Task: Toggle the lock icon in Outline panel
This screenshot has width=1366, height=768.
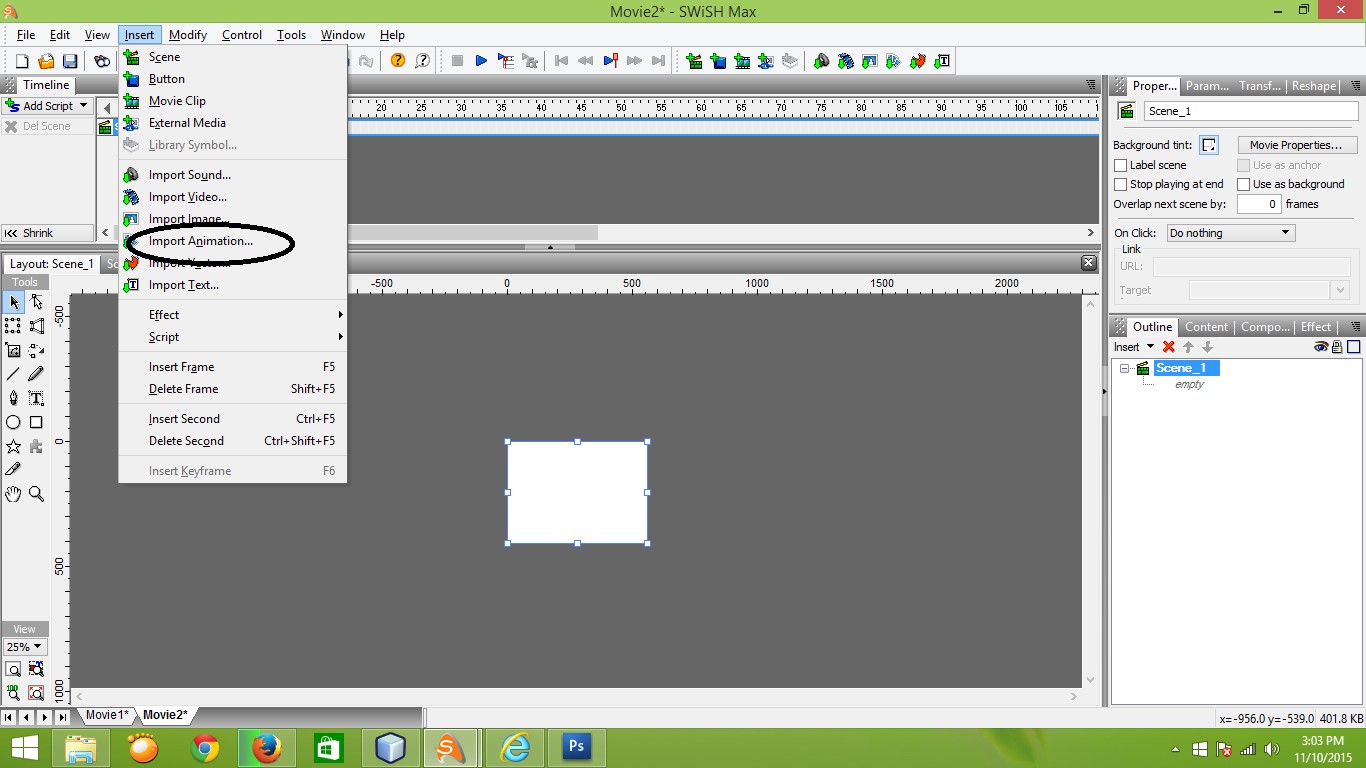Action: coord(1337,347)
